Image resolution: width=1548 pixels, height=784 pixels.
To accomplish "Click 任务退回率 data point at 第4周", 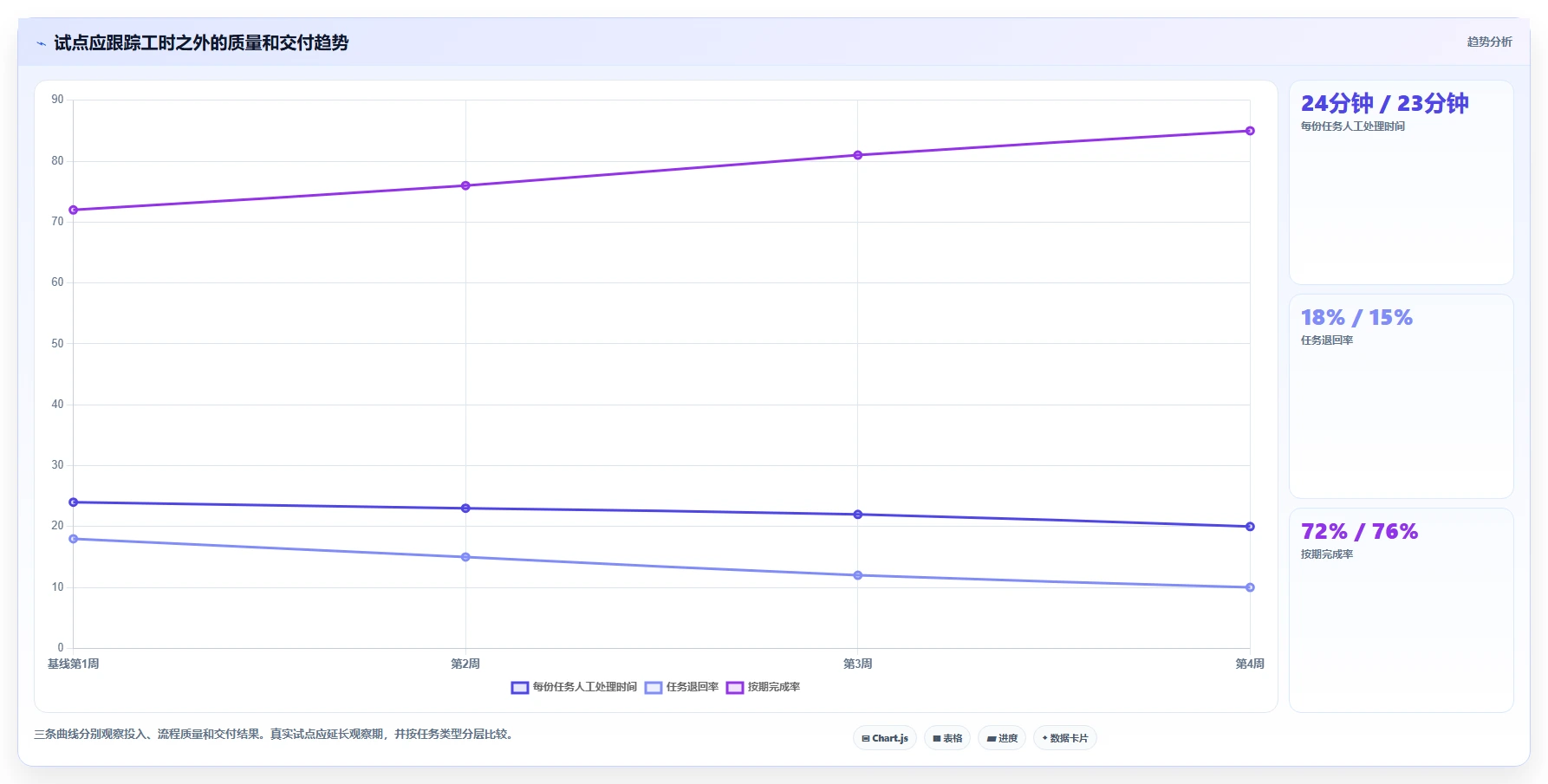I will click(x=1250, y=587).
